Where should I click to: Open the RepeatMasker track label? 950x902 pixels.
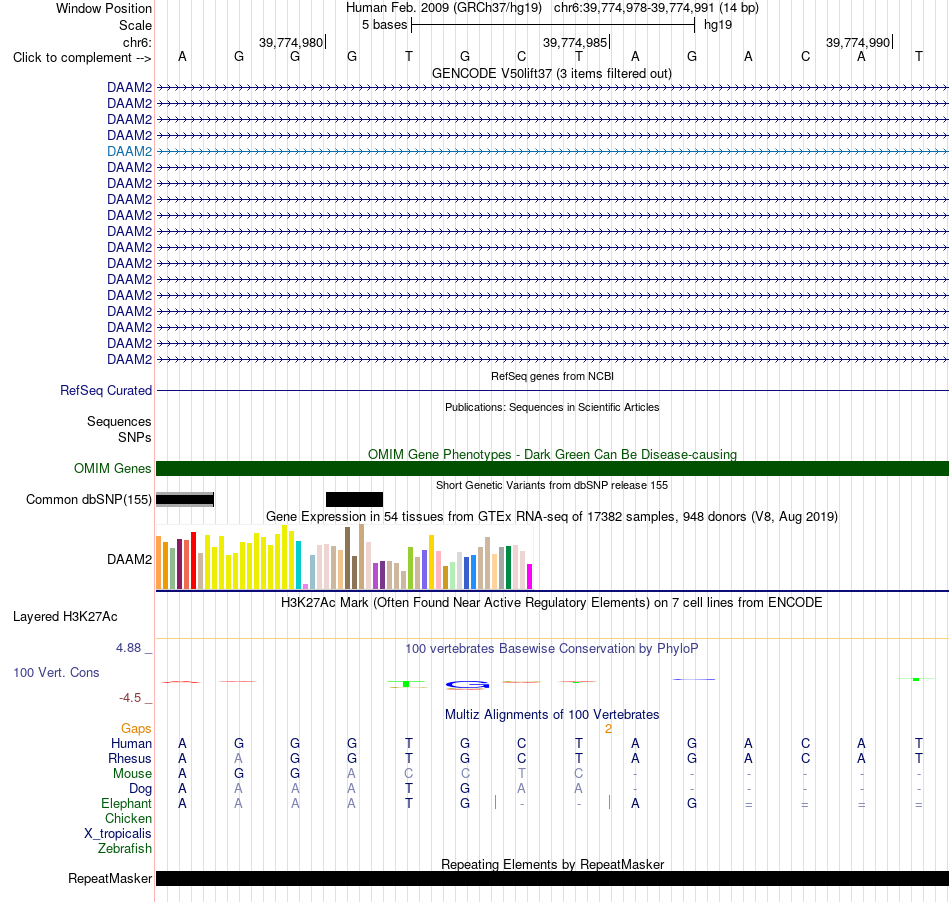coord(110,878)
